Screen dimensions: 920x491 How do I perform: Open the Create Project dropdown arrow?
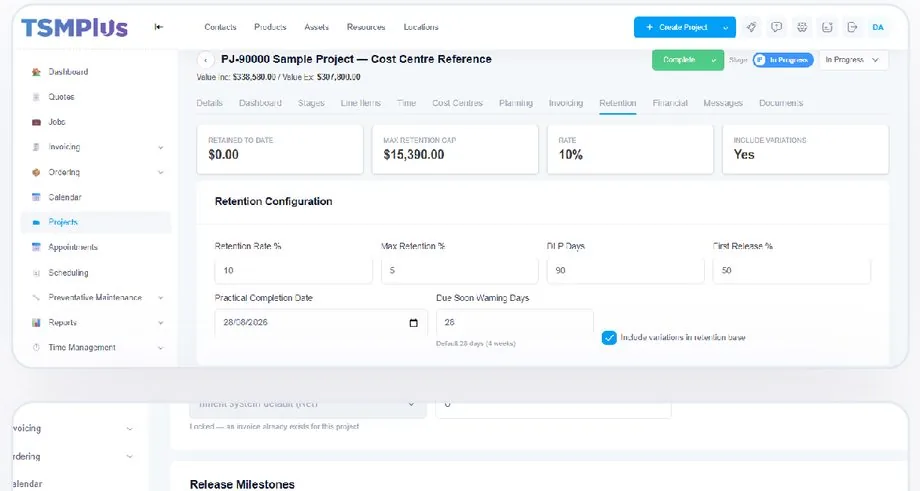[x=726, y=28]
